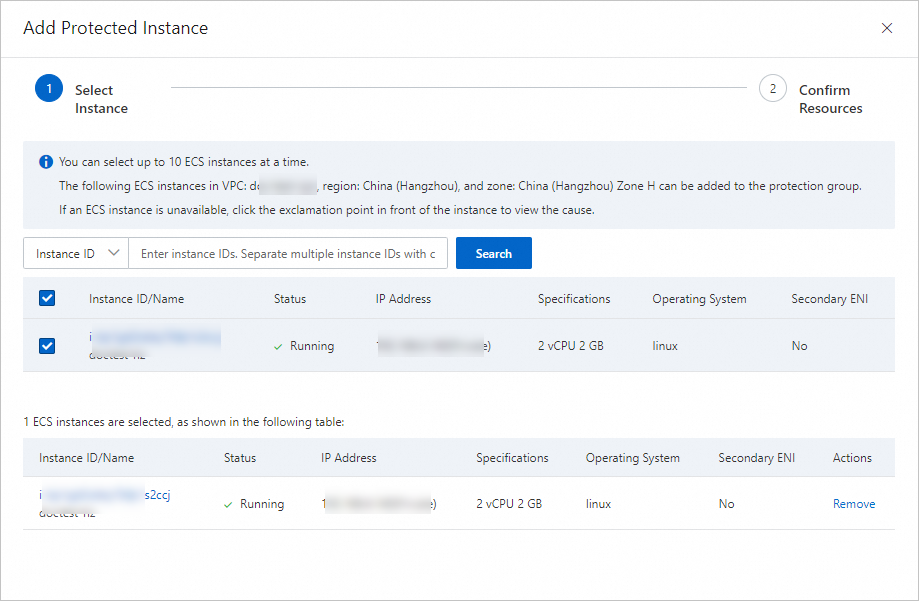Click Actions header in selected table
Image resolution: width=919 pixels, height=601 pixels.
point(852,458)
